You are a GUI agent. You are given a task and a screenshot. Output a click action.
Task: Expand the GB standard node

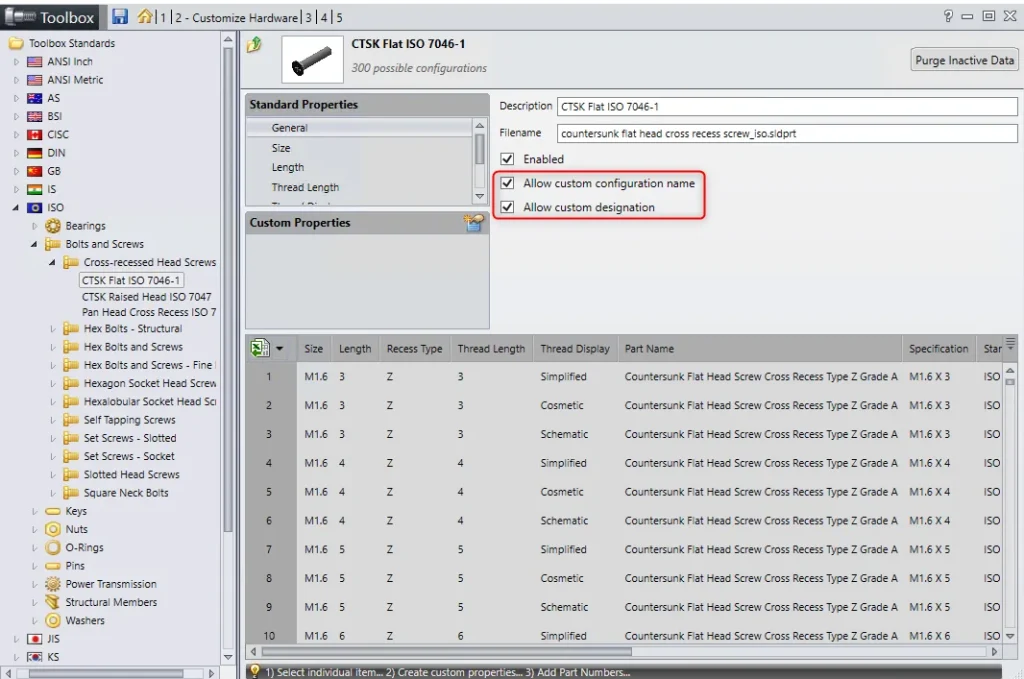pos(16,171)
